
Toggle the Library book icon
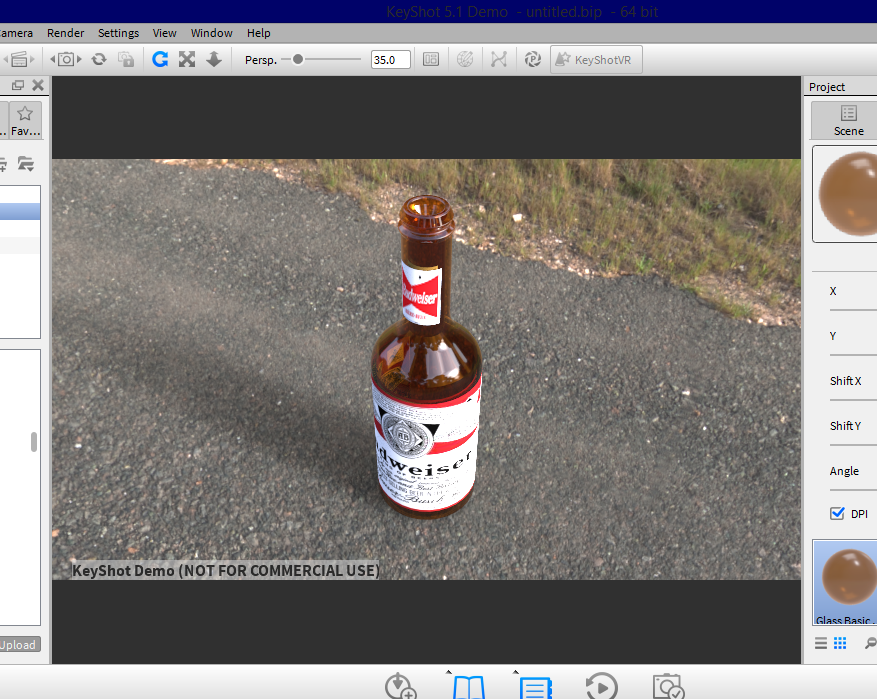(469, 687)
